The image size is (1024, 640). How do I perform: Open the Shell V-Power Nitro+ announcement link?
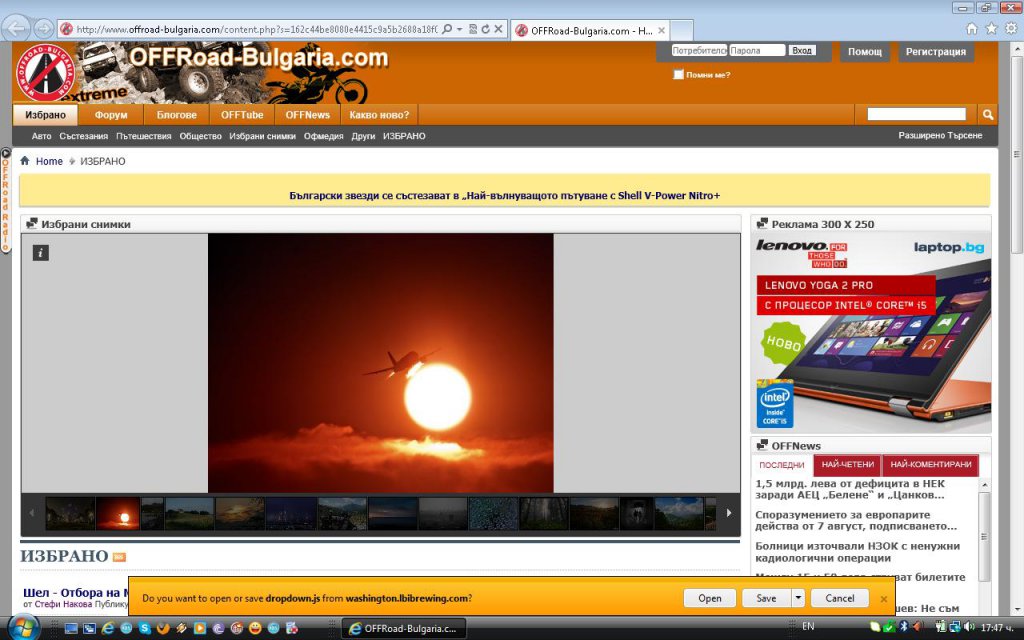coord(504,195)
